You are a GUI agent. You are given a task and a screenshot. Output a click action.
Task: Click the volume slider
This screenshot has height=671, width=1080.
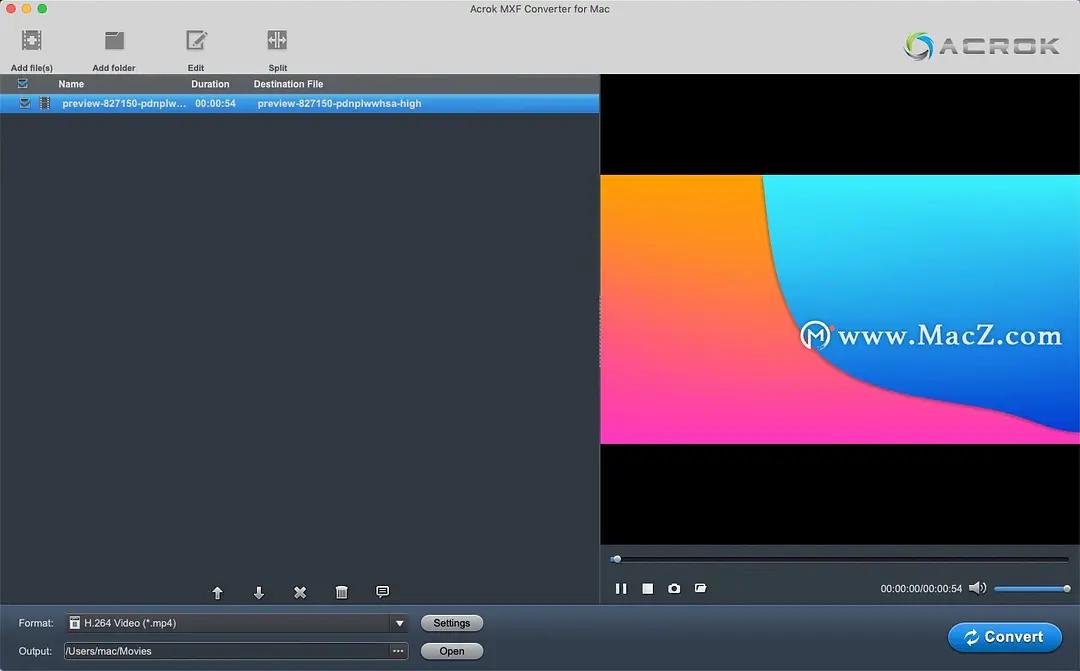(x=1030, y=589)
